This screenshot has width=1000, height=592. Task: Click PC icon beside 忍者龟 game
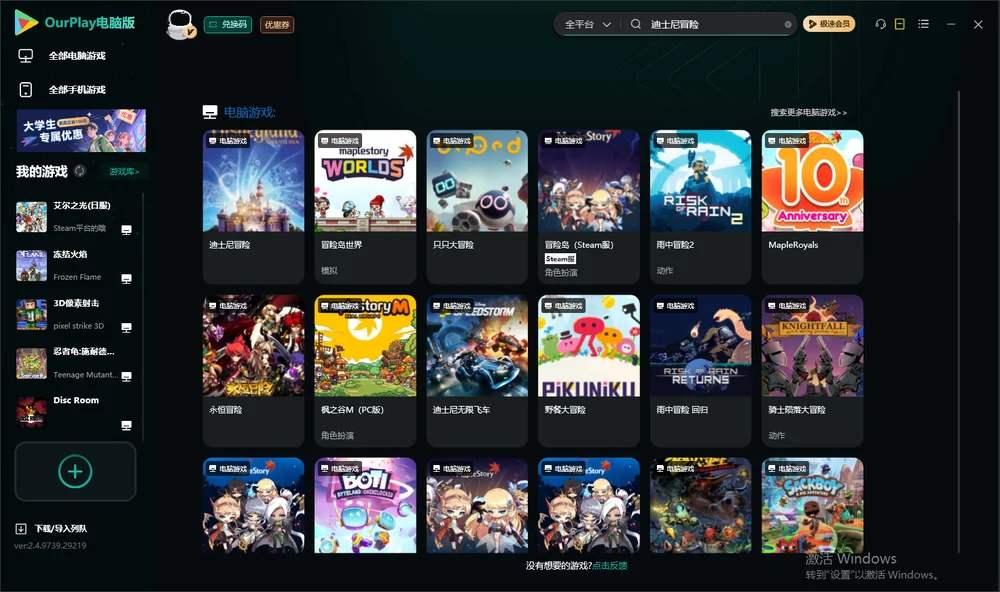coord(126,376)
